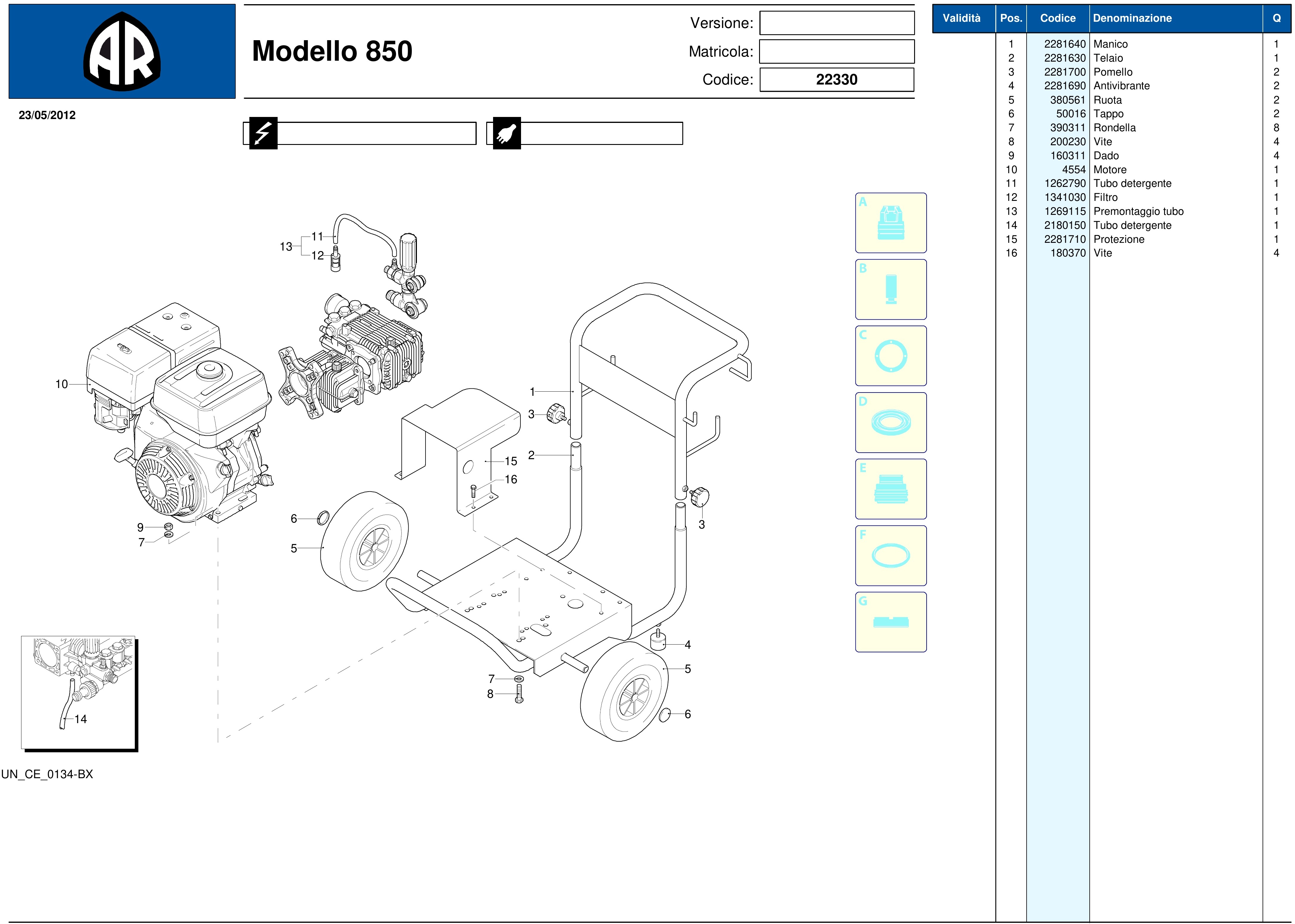1295x924 pixels.
Task: Click the Versione input field
Action: 836,23
